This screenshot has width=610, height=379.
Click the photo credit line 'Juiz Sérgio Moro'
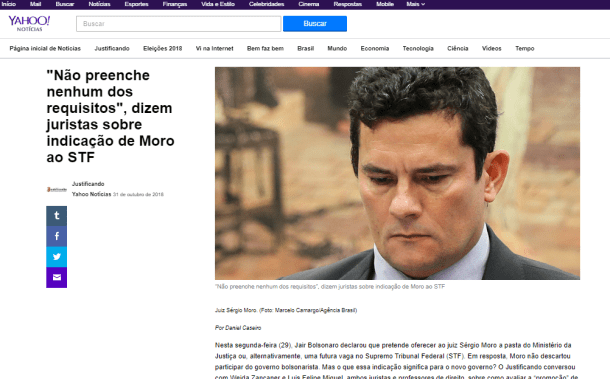(286, 310)
